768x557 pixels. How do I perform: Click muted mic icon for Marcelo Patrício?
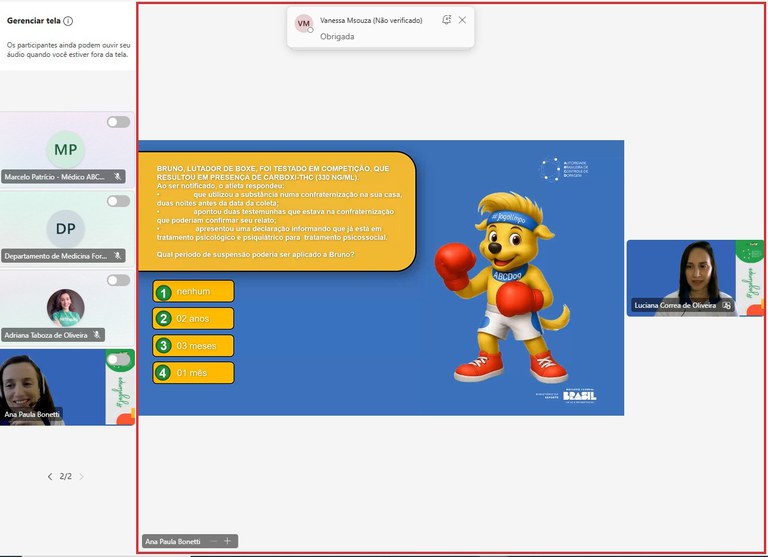point(117,176)
